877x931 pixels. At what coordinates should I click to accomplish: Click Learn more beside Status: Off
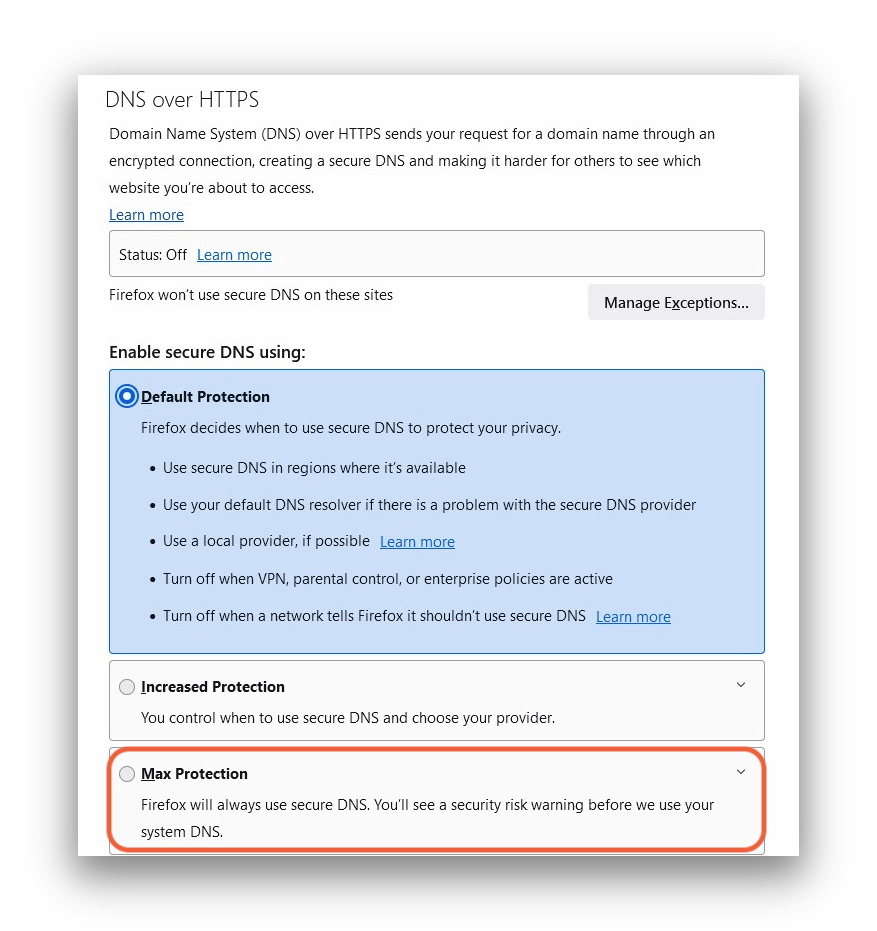point(234,254)
